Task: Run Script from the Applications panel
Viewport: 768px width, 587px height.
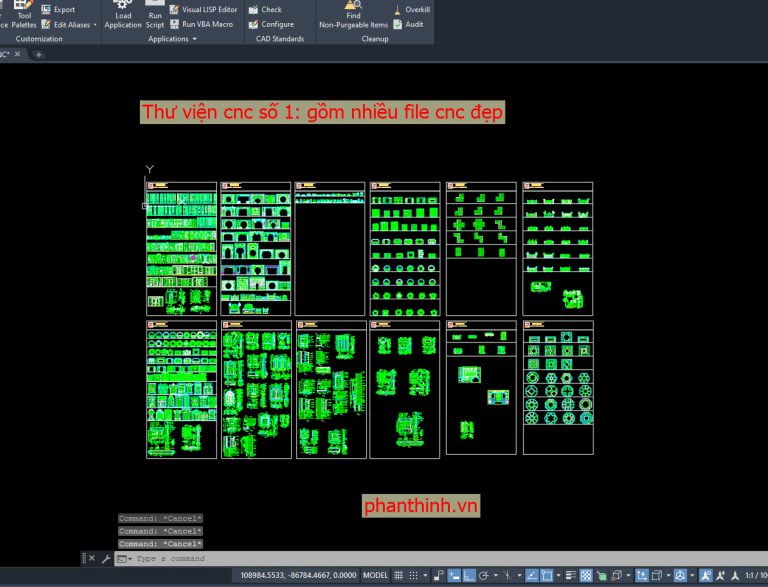Action: coord(155,15)
